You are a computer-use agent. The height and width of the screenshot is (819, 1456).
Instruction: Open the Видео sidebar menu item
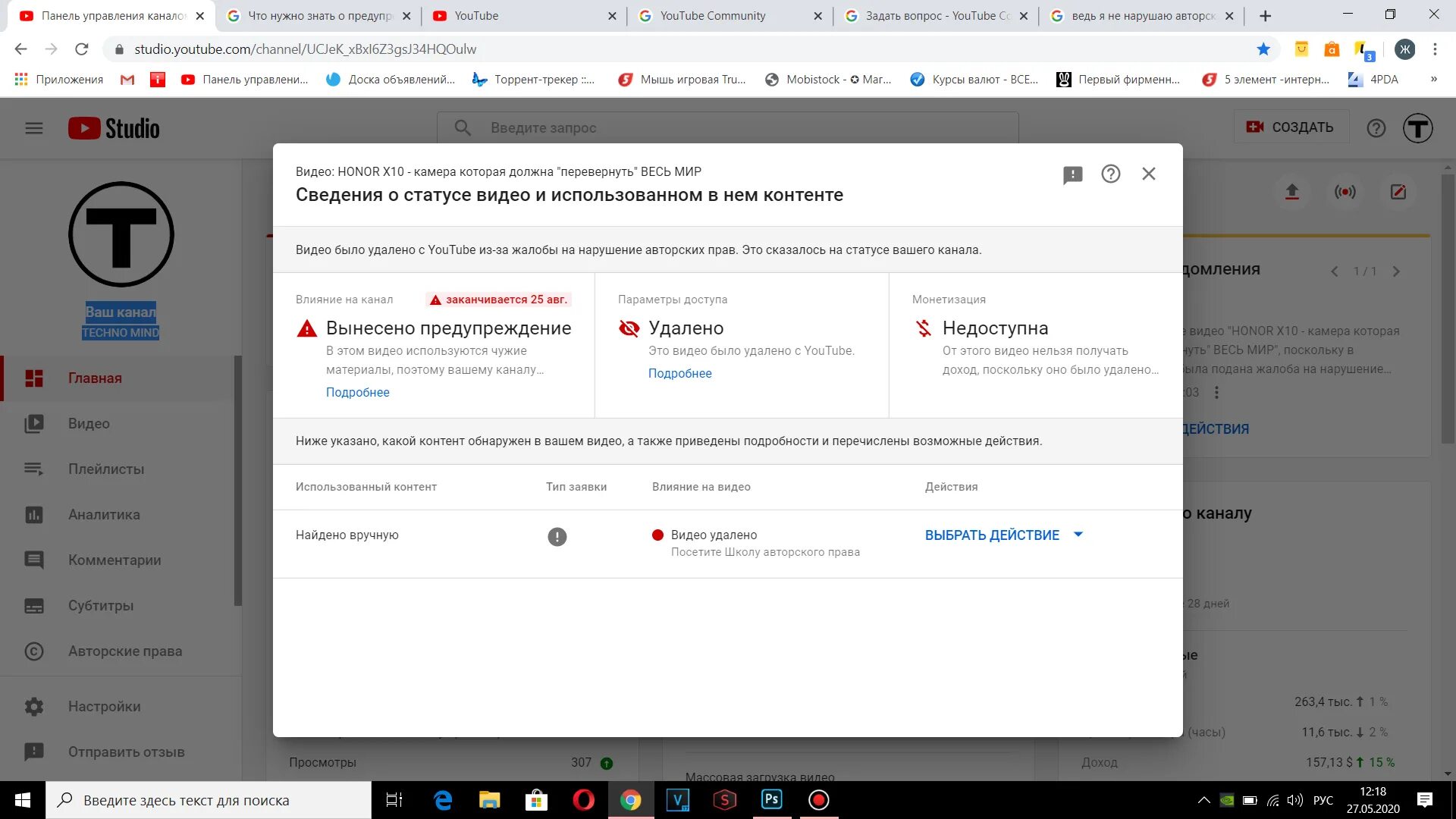point(88,423)
